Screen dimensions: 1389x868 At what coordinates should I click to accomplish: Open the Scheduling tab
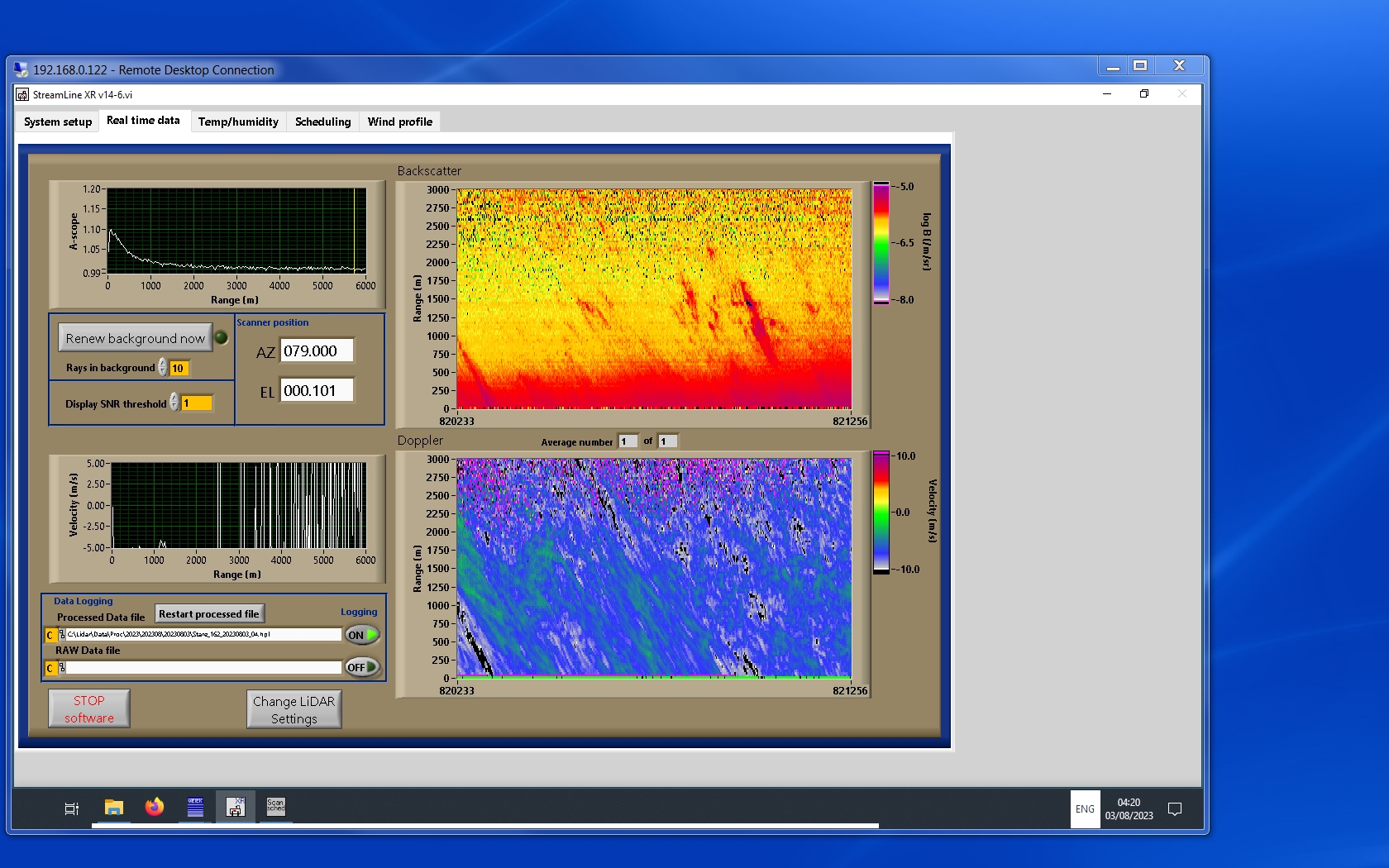(x=322, y=122)
